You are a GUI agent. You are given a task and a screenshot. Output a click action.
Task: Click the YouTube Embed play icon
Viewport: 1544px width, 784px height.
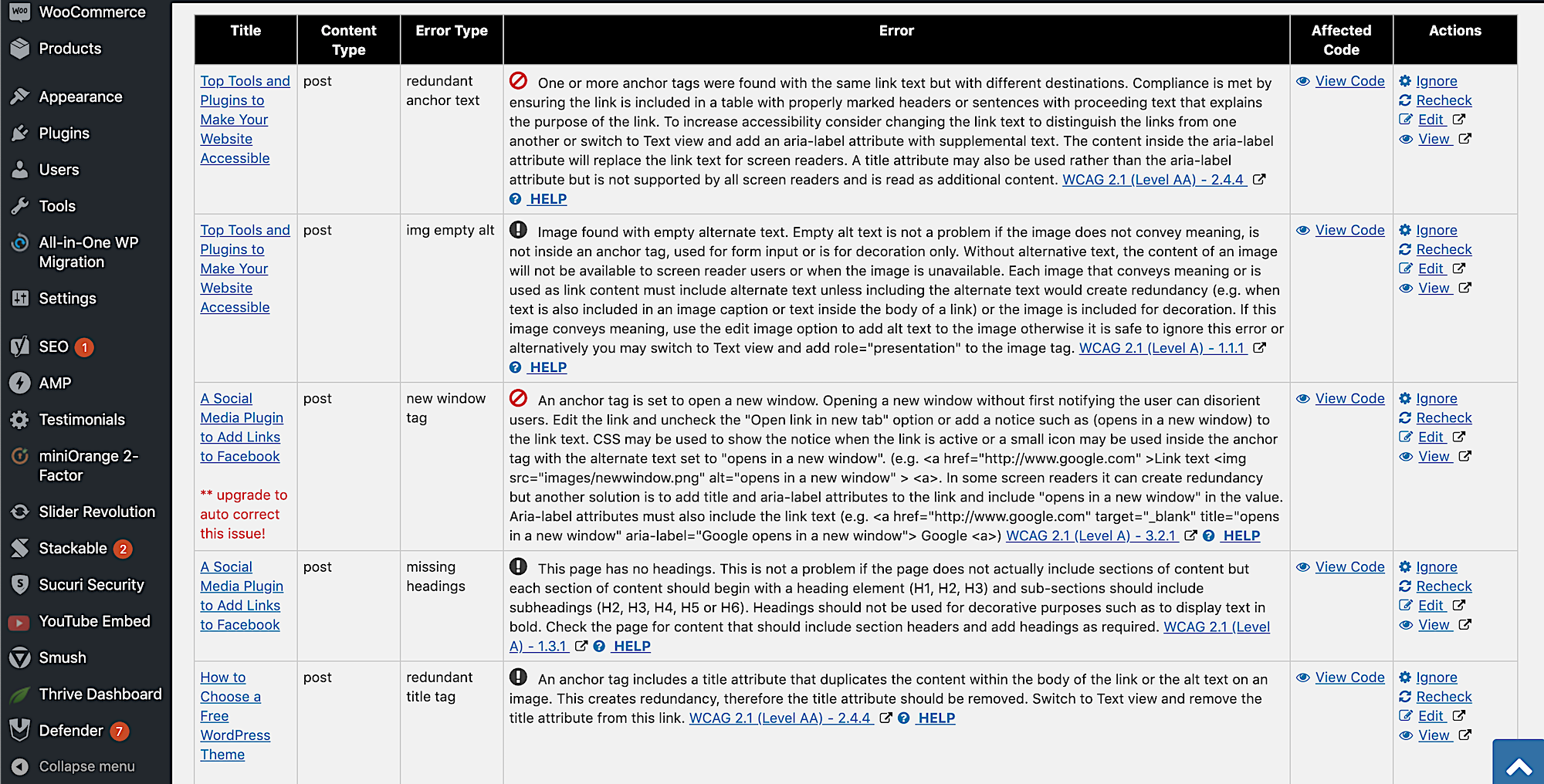coord(20,622)
